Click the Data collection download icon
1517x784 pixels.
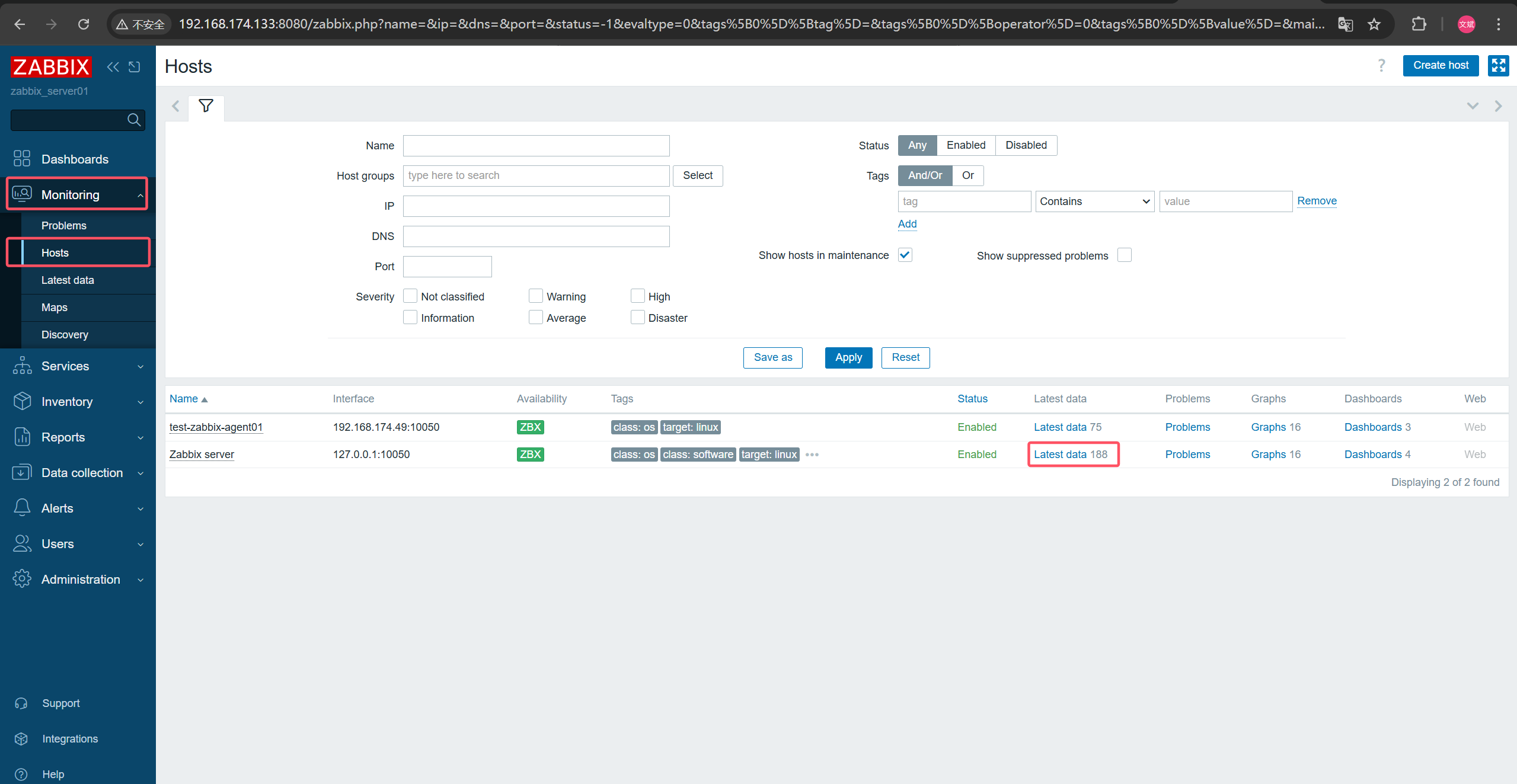point(22,472)
